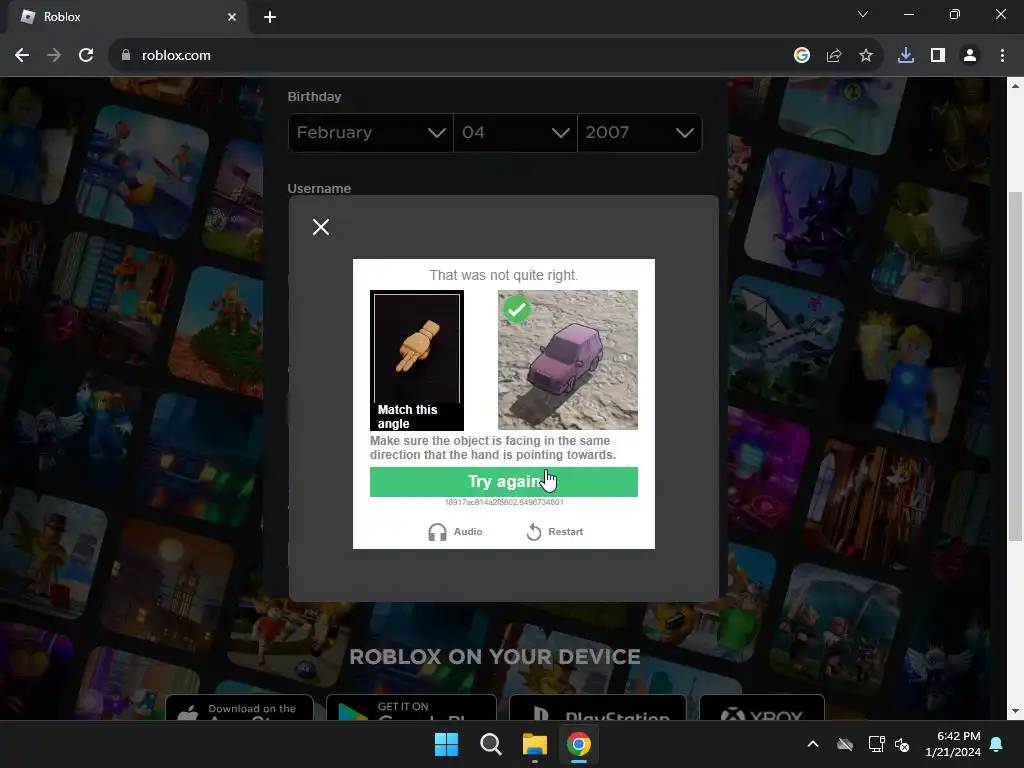The height and width of the screenshot is (768, 1024).
Task: Click the taskbar clock showing 6:42 PM
Action: coord(953,744)
